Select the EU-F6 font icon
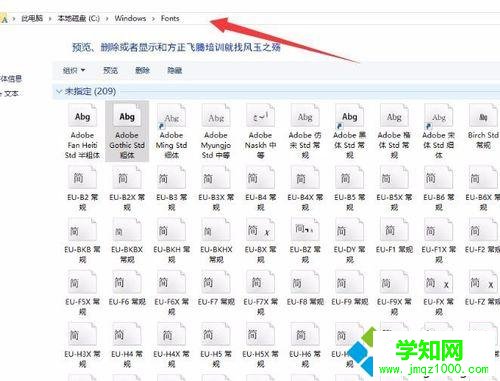The height and width of the screenshot is (381, 500). tap(127, 282)
